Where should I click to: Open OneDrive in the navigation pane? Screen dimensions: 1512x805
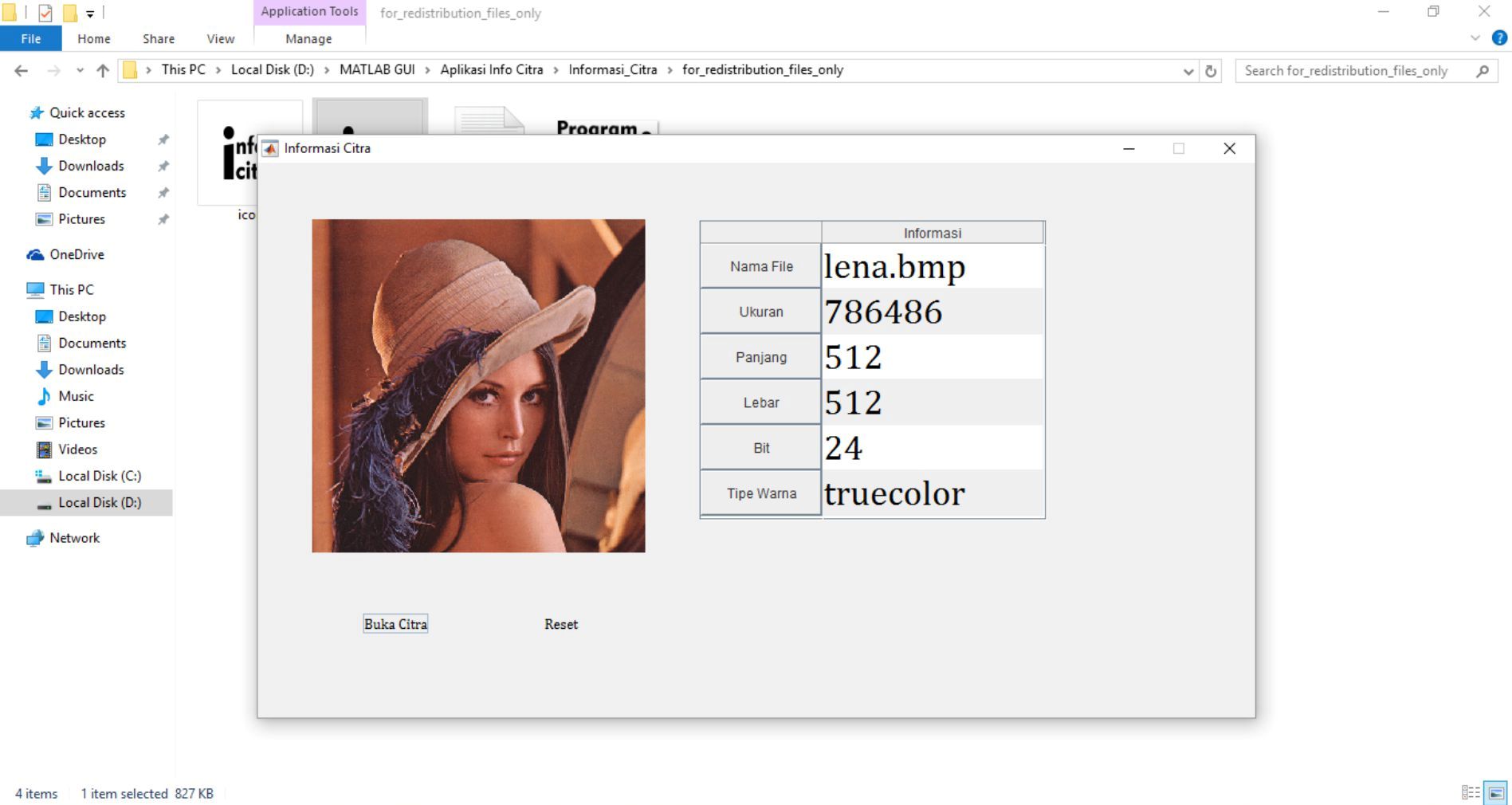77,254
